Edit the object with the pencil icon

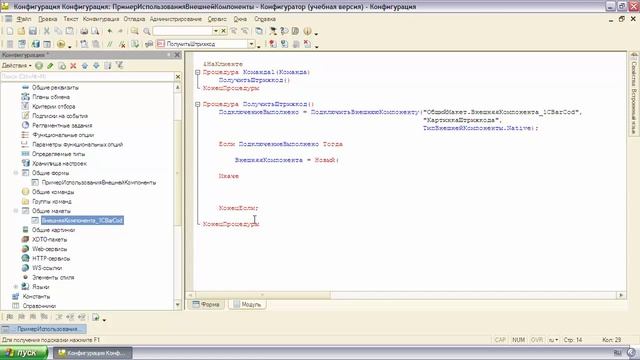50,65
